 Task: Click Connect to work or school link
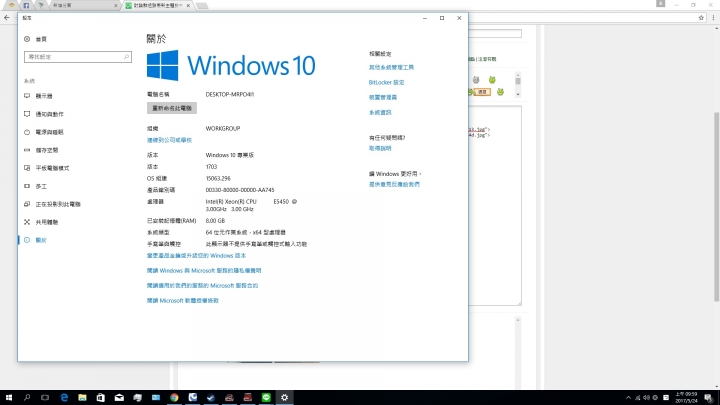(169, 140)
